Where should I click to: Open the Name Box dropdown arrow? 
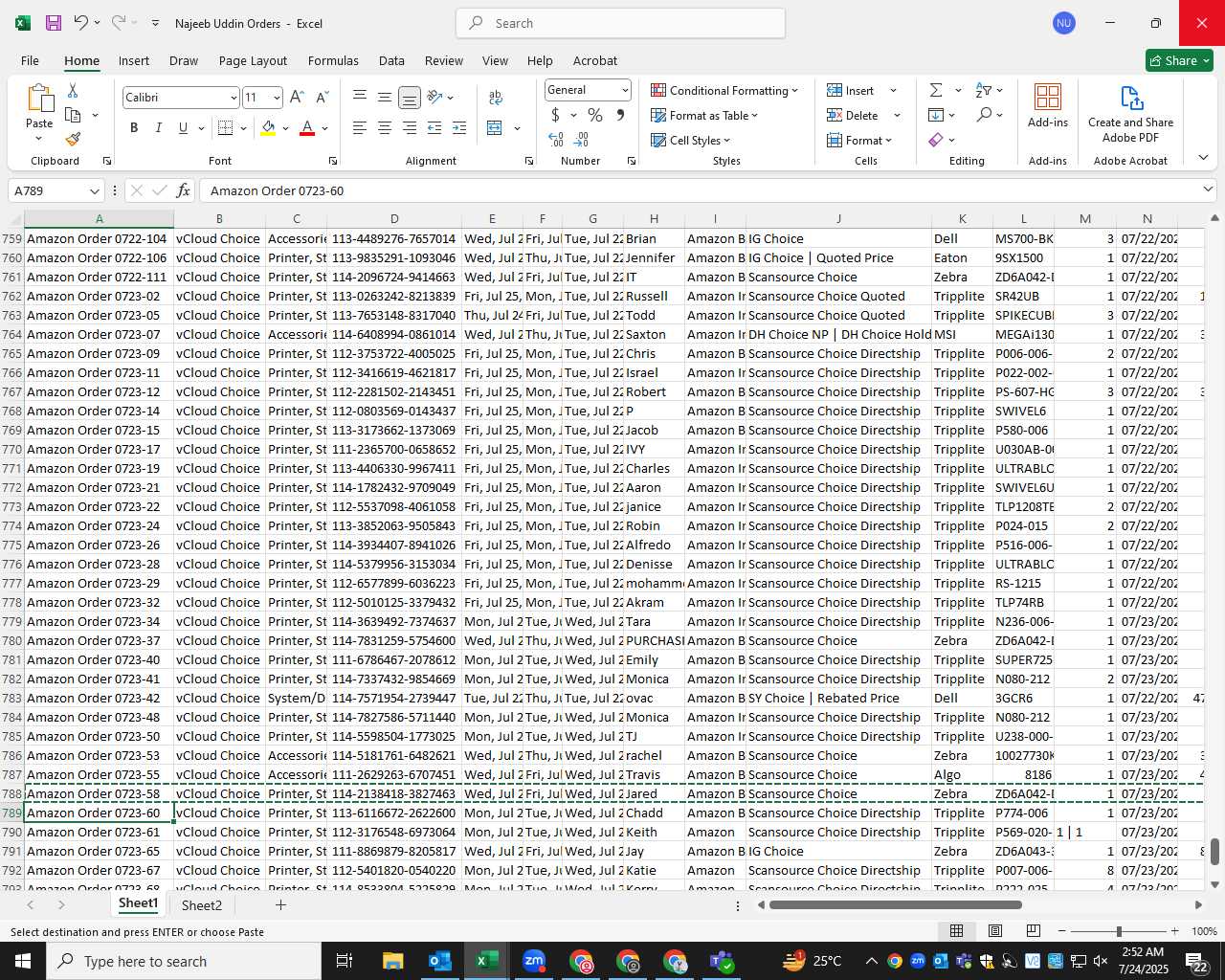pyautogui.click(x=94, y=191)
